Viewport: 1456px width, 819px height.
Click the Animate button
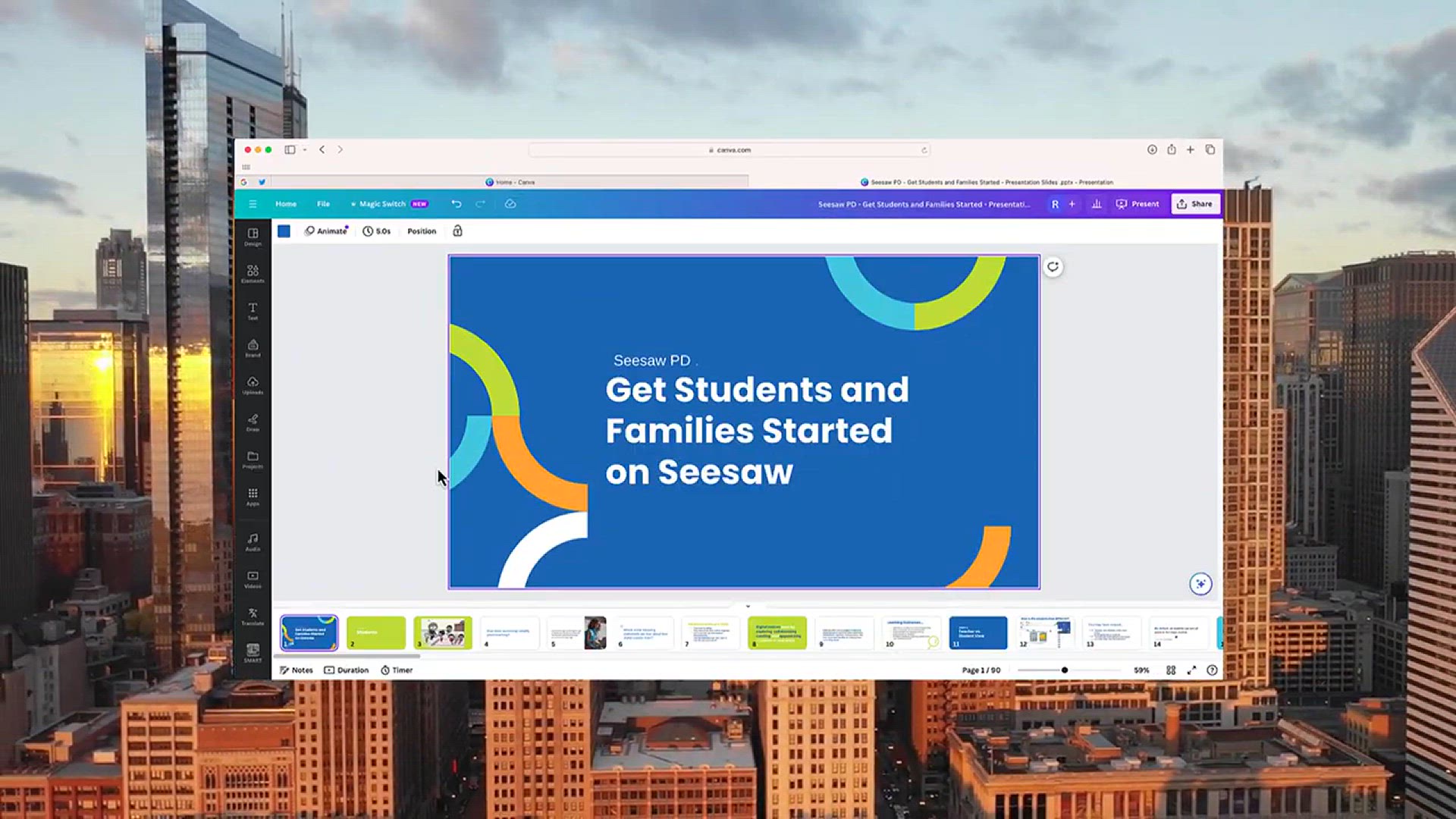point(326,231)
